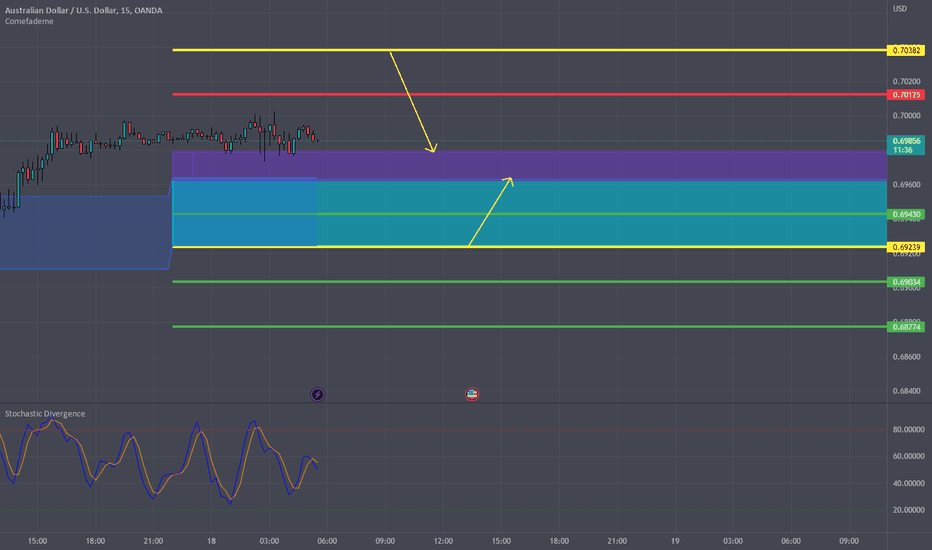Select the yellow 0.69239 price label
The width and height of the screenshot is (932, 550).
pyautogui.click(x=906, y=247)
